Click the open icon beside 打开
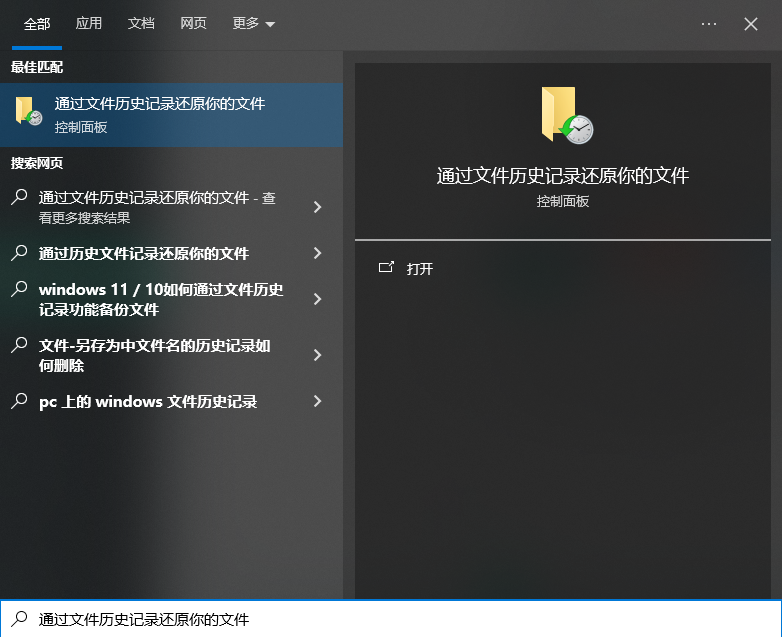Viewport: 782px width, 637px height. point(386,268)
